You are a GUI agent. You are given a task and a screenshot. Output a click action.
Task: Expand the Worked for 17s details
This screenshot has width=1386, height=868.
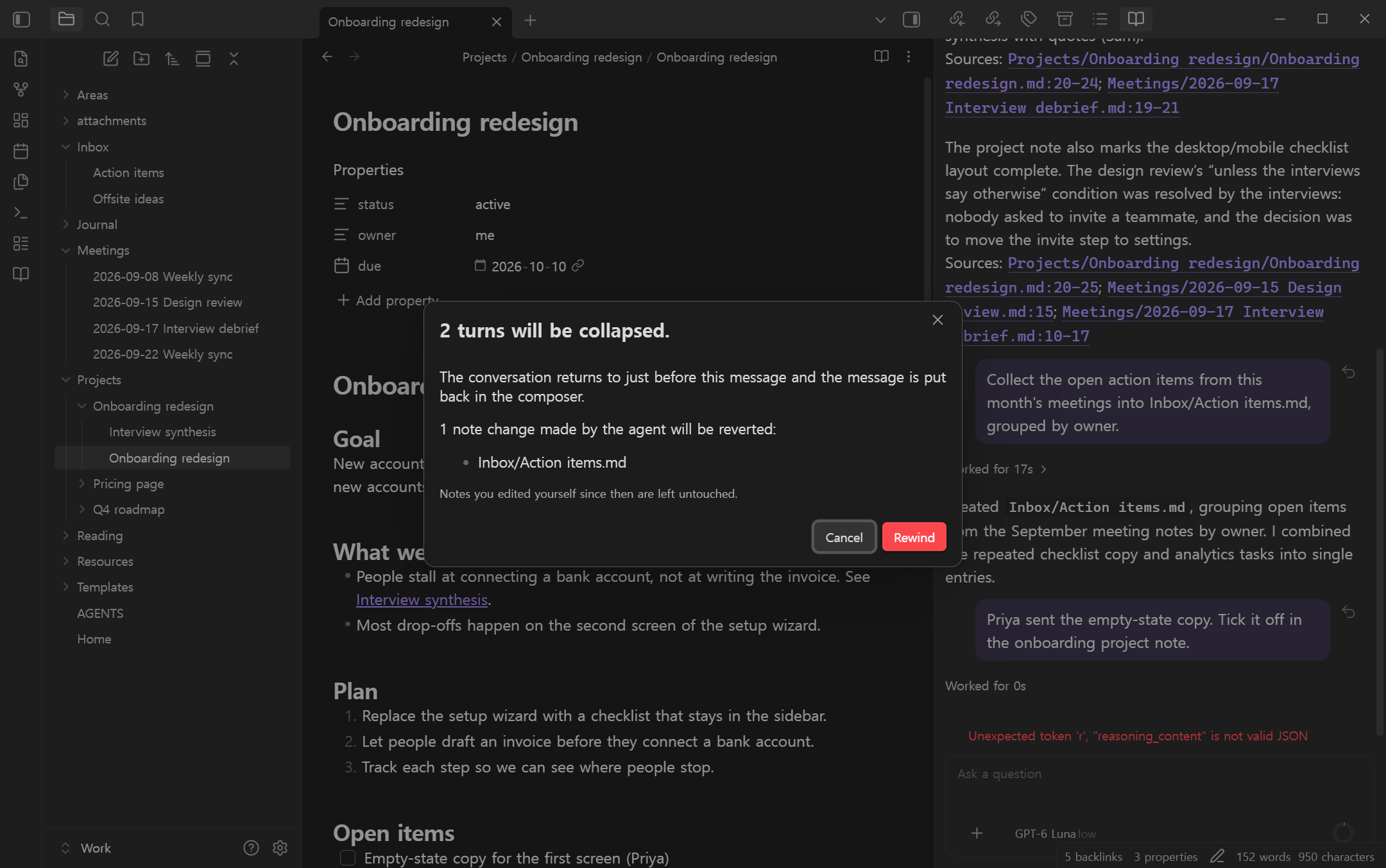coord(997,469)
